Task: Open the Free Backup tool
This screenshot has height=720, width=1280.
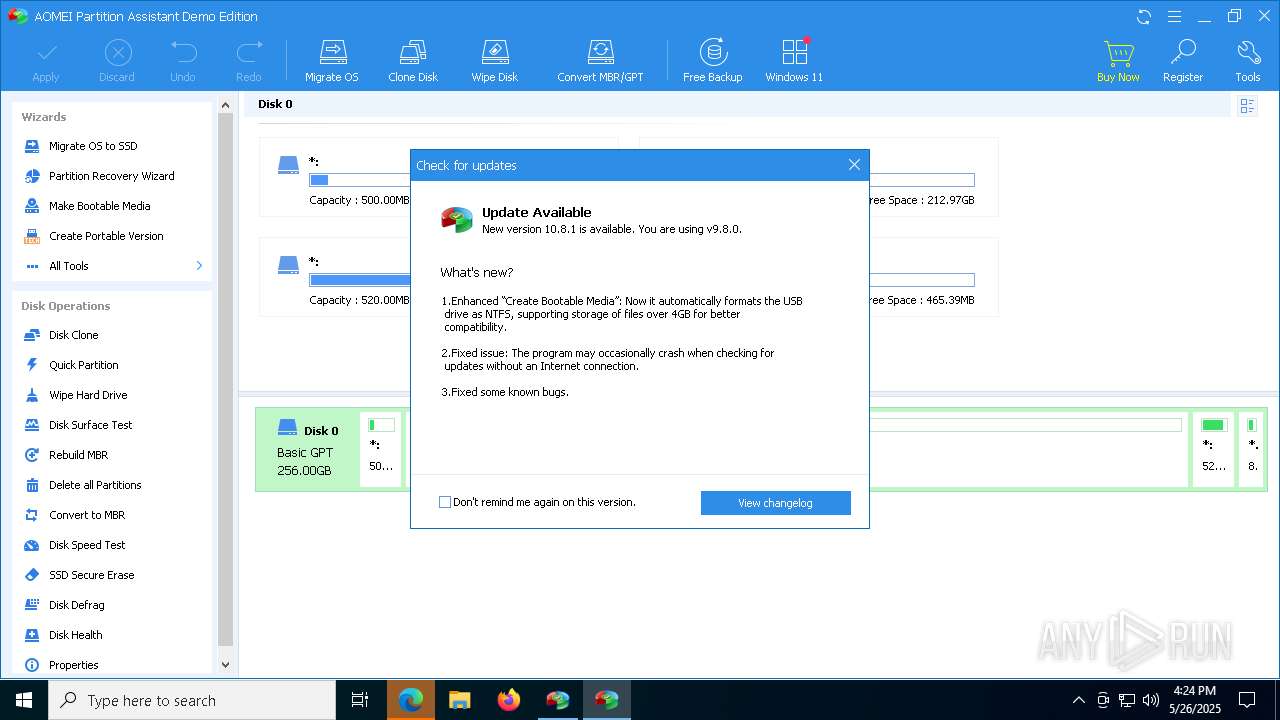Action: (x=713, y=61)
